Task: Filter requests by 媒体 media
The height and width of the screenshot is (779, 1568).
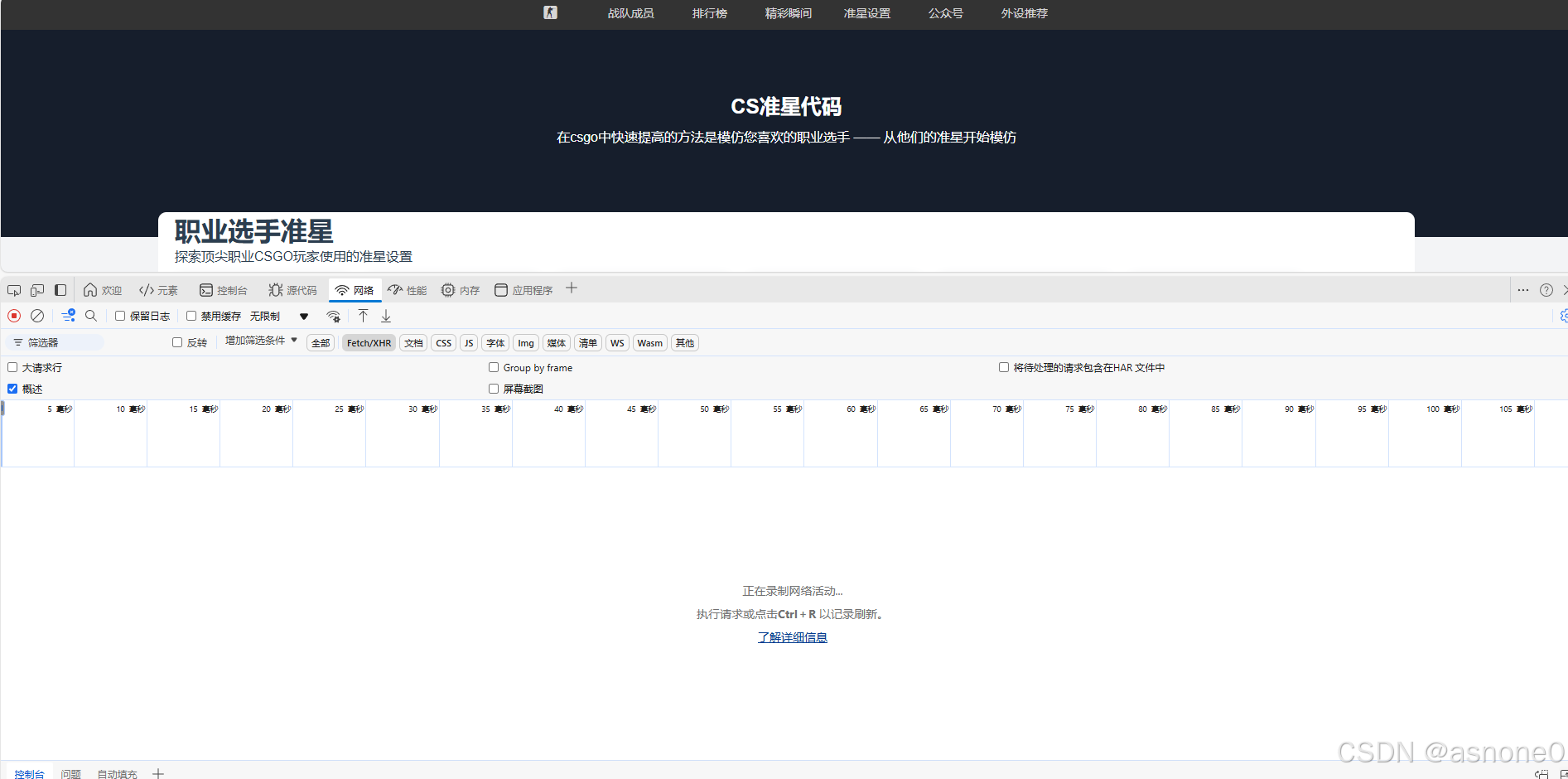Action: [557, 343]
